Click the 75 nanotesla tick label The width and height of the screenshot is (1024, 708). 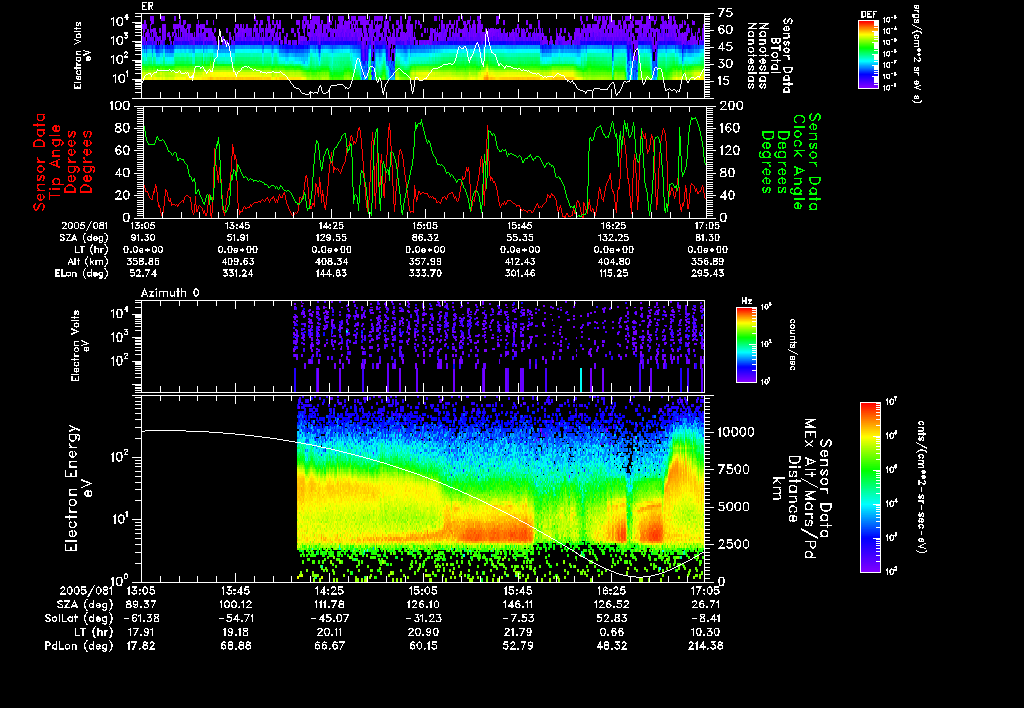pos(725,13)
